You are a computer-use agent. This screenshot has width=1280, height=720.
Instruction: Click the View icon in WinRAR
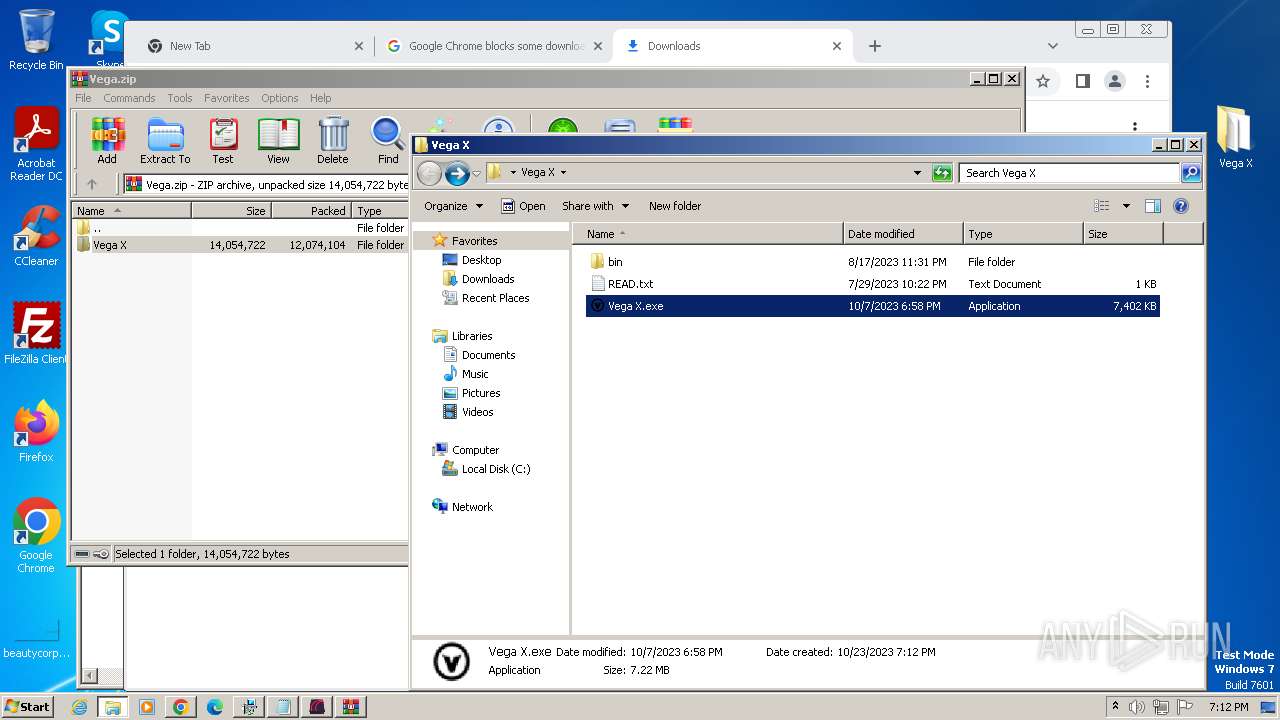click(278, 141)
